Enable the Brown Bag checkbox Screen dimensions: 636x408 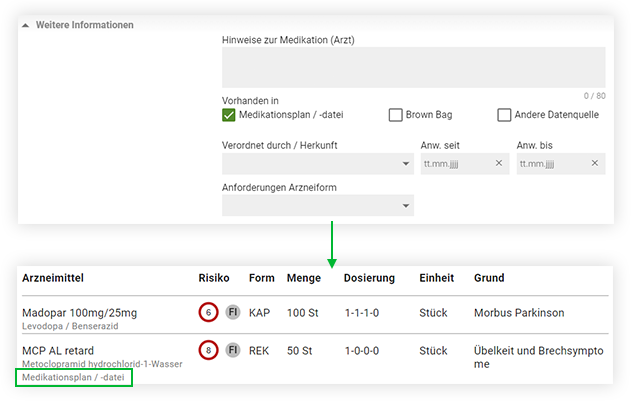coord(395,115)
